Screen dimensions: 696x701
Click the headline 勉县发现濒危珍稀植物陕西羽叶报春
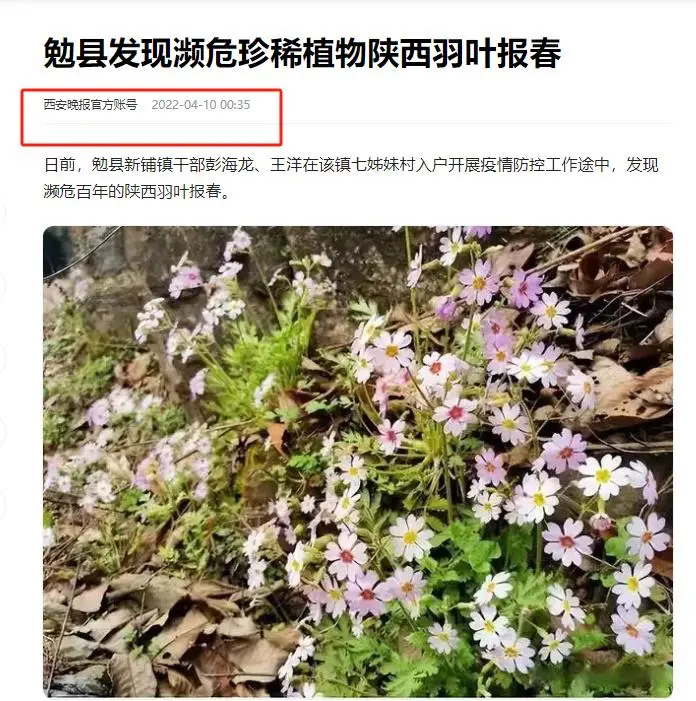click(302, 53)
